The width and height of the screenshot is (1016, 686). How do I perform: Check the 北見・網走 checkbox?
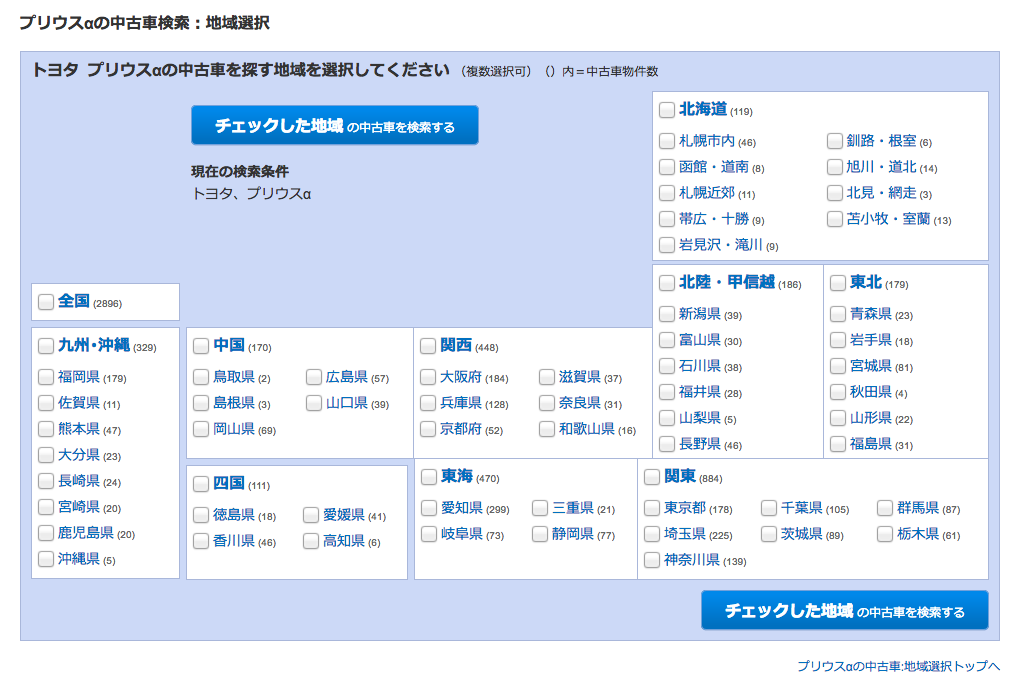click(x=835, y=193)
